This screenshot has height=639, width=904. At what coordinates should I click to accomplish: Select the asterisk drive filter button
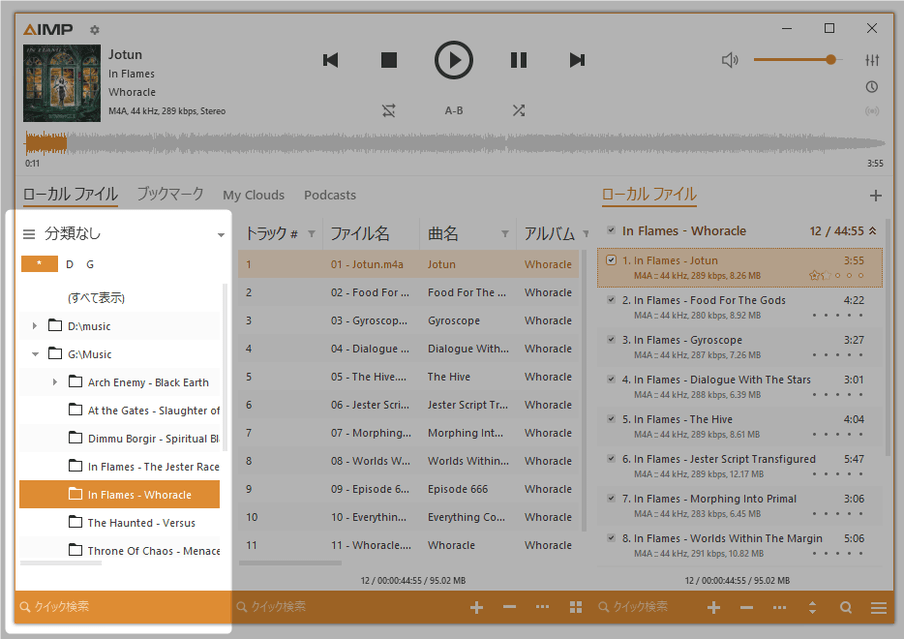tap(39, 264)
